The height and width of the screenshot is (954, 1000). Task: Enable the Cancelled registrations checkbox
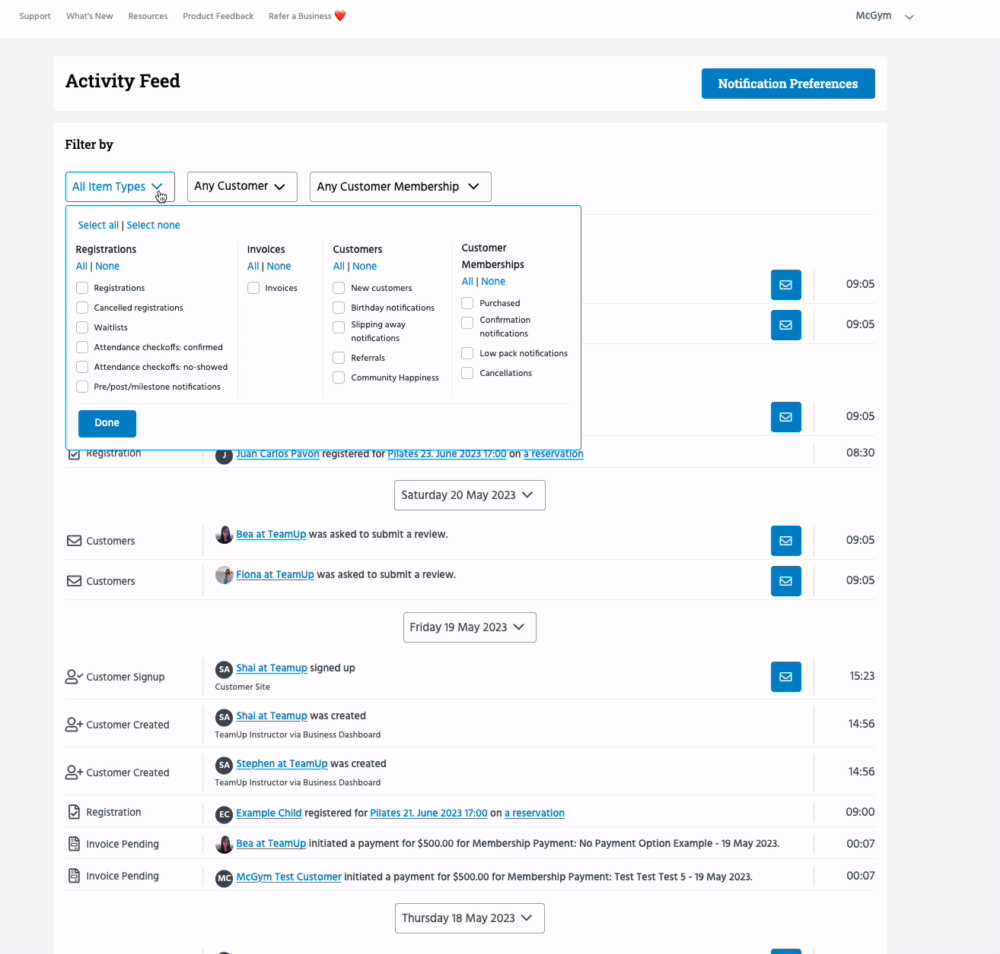coord(82,308)
